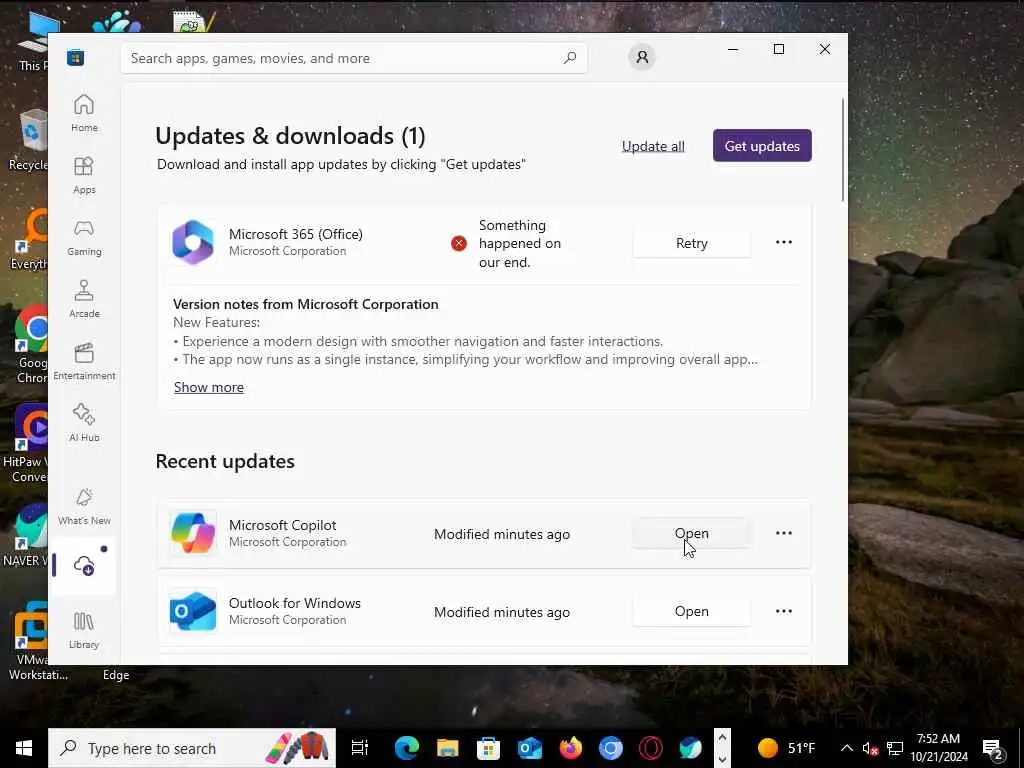The height and width of the screenshot is (768, 1024).
Task: Open File Explorer from the taskbar
Action: (x=447, y=748)
